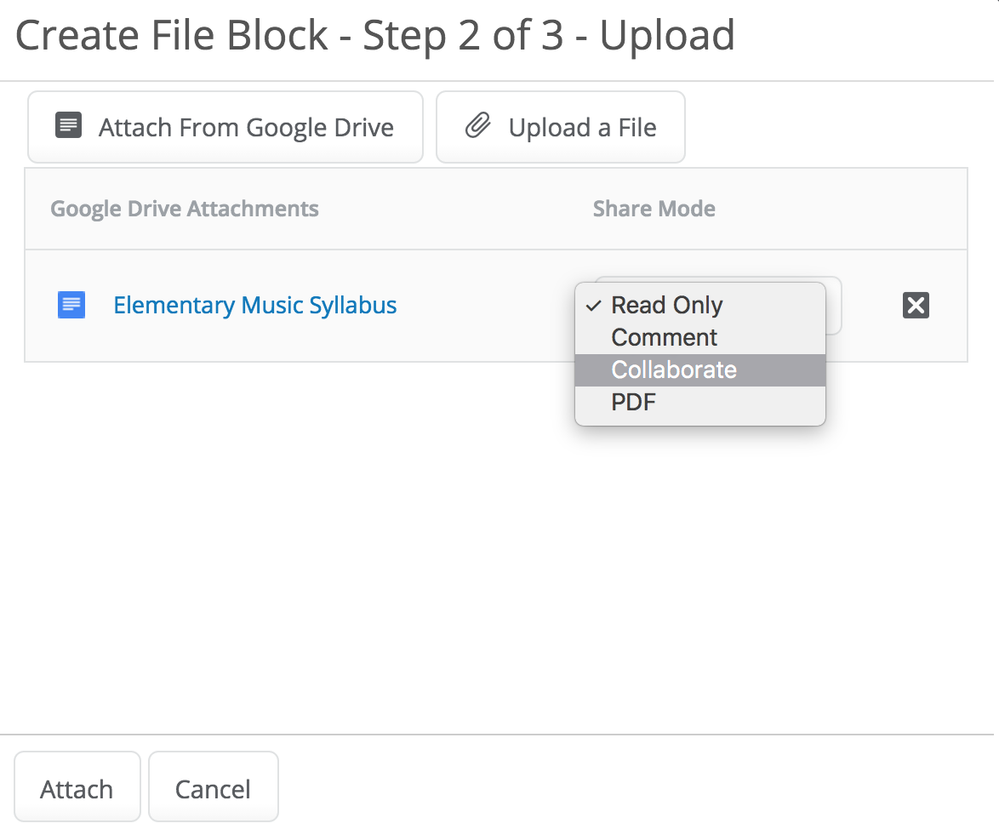Screen dimensions: 999x836
Task: Click the Google Drive Attachments column header
Action: click(184, 209)
